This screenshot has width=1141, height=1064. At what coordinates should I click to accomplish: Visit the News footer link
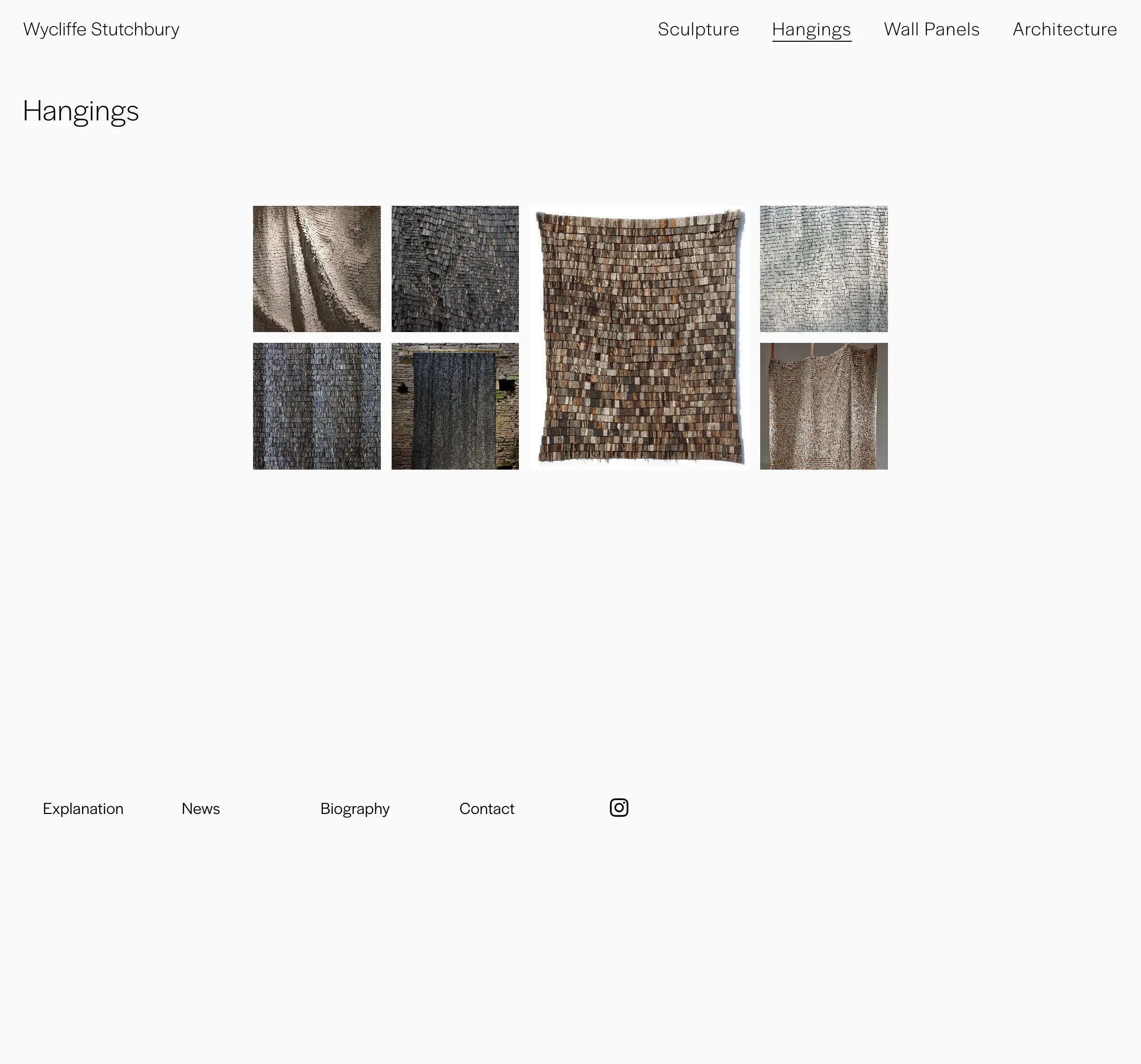pos(200,809)
